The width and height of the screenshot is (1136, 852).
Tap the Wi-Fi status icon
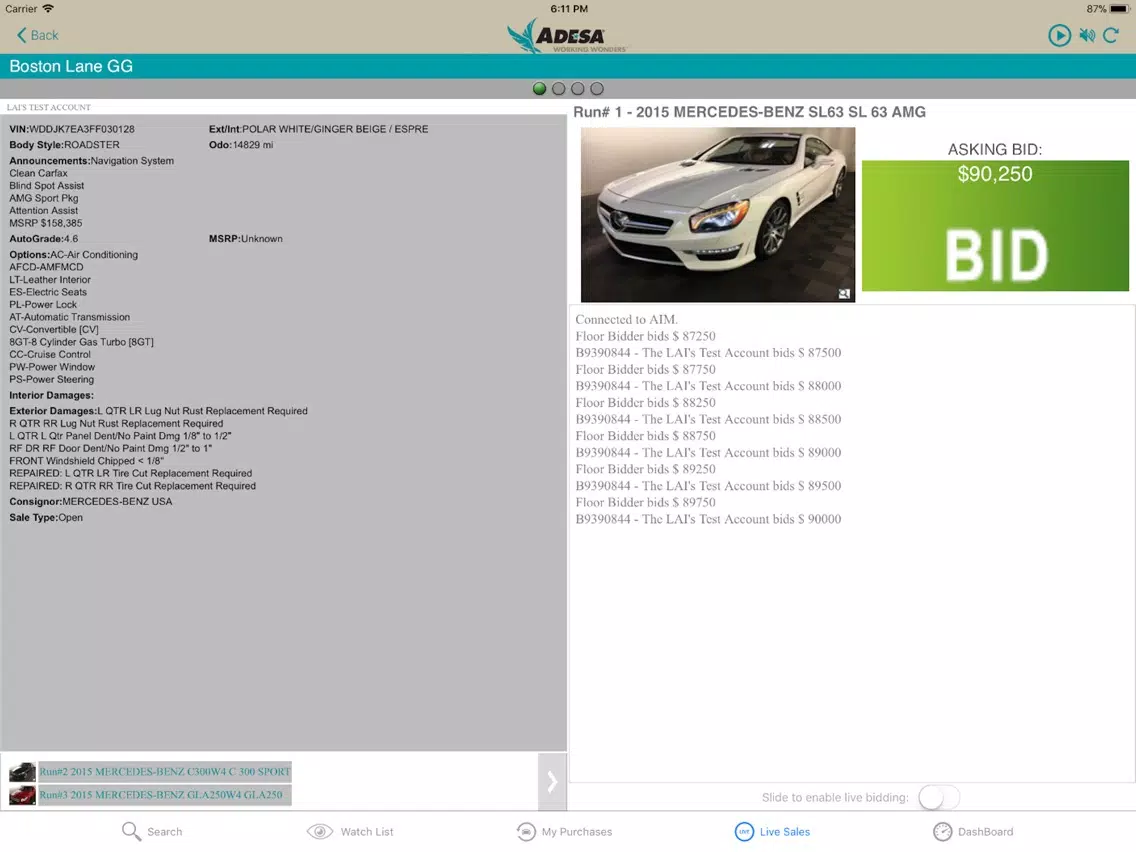pos(48,9)
